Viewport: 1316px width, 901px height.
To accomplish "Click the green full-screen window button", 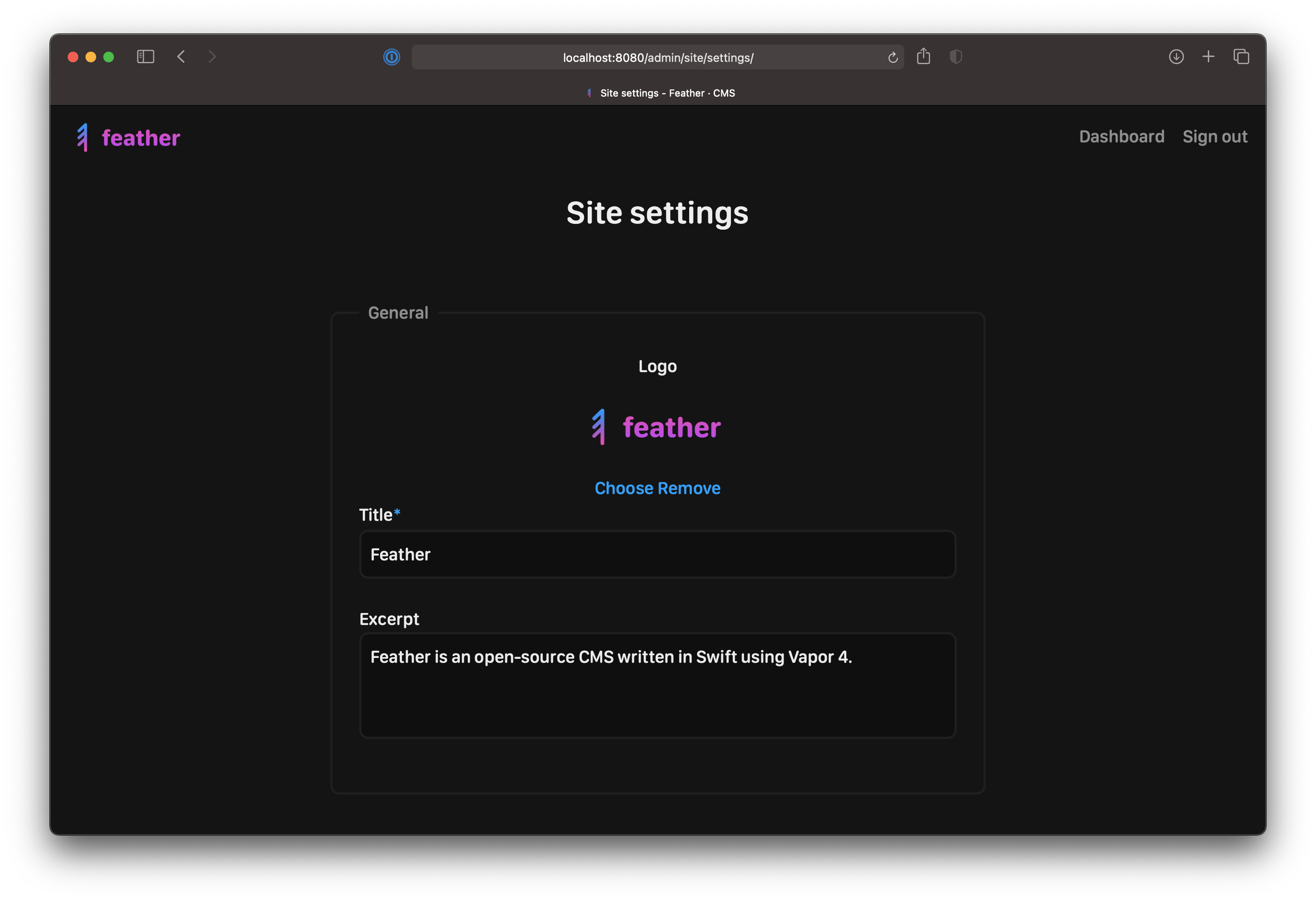I will [109, 57].
